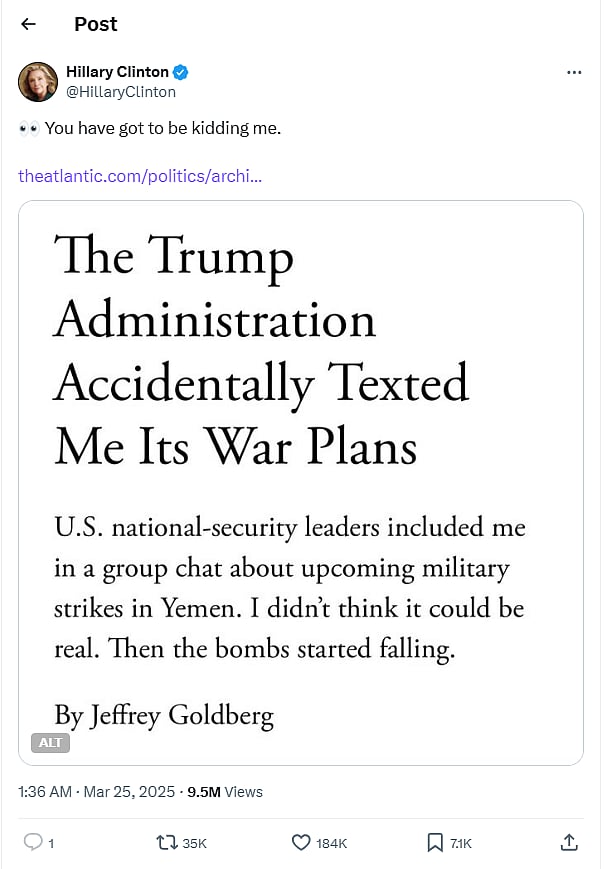Image resolution: width=615 pixels, height=869 pixels.
Task: Click the post timestamp 1:36 AM
Action: click(x=45, y=791)
